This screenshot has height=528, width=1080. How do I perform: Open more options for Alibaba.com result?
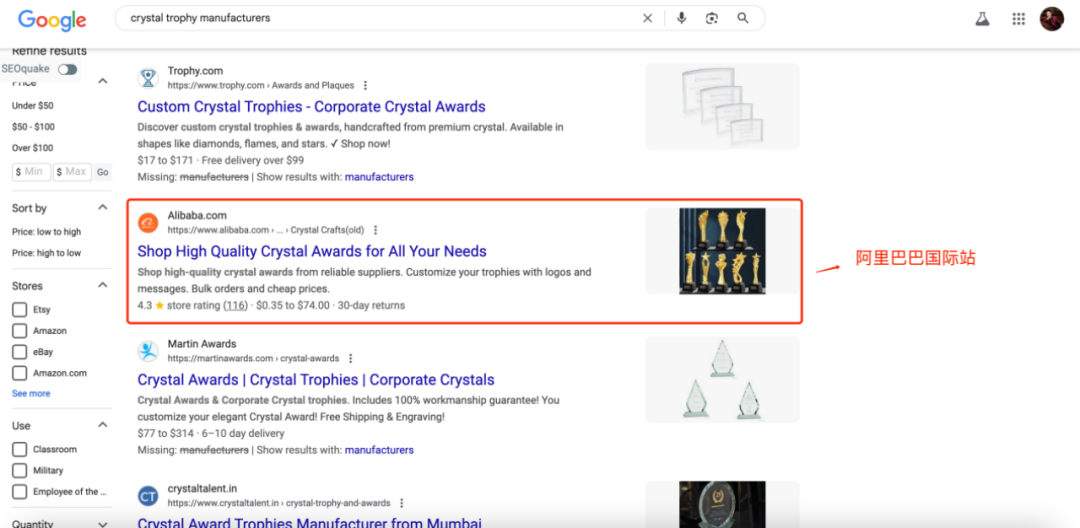[375, 230]
